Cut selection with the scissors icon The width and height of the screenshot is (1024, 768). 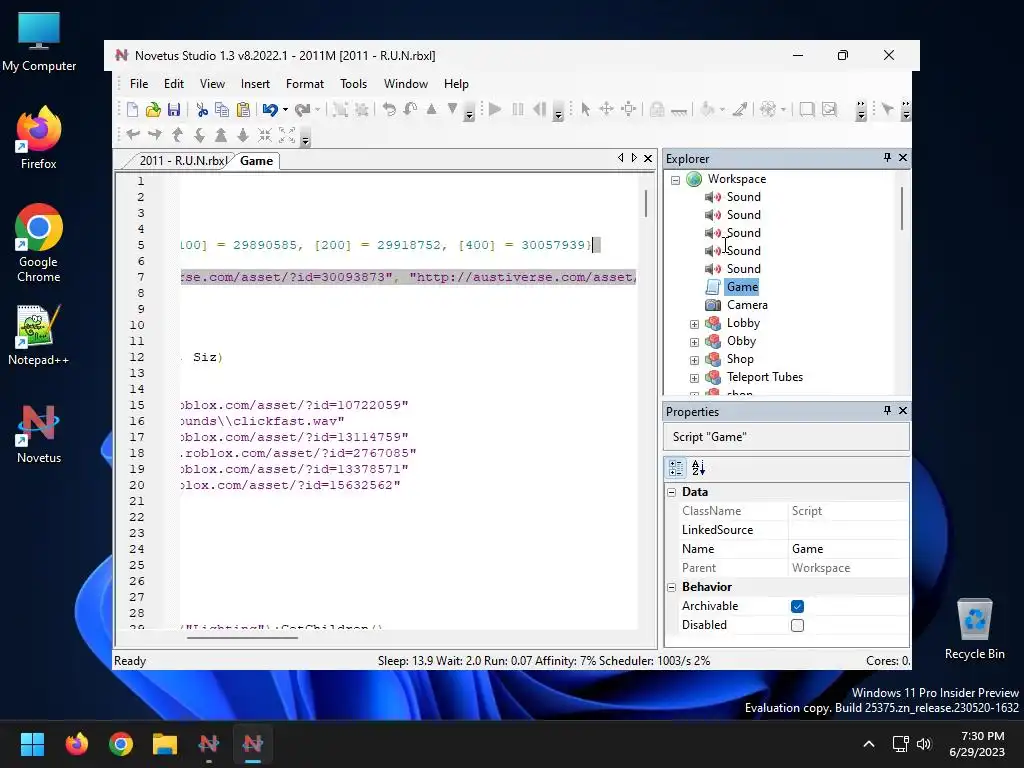(202, 110)
